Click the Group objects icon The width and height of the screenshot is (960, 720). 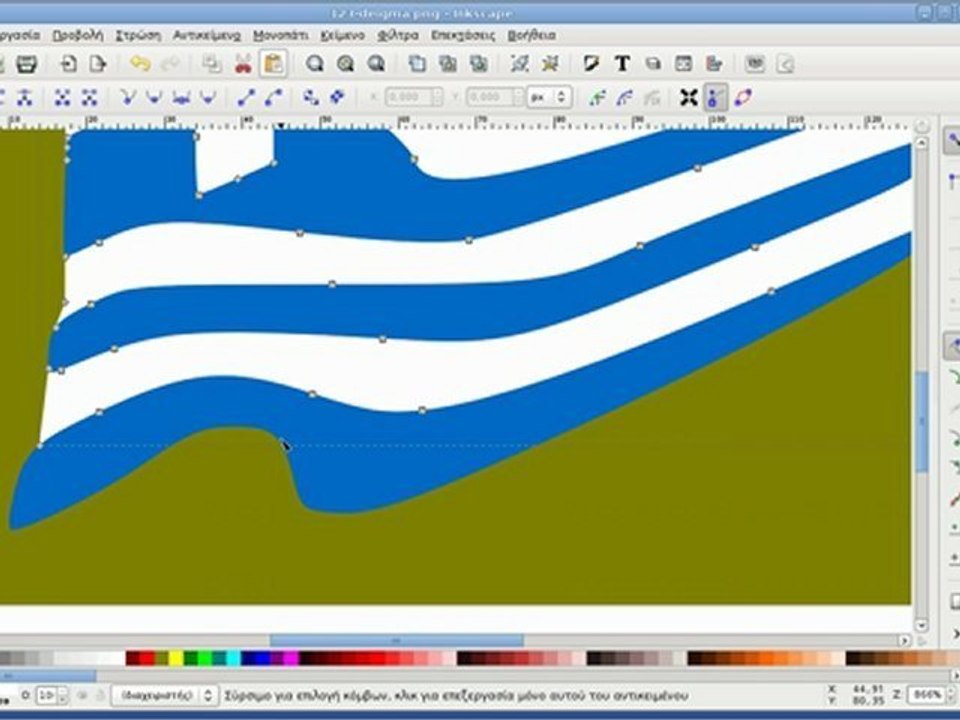pyautogui.click(x=520, y=64)
